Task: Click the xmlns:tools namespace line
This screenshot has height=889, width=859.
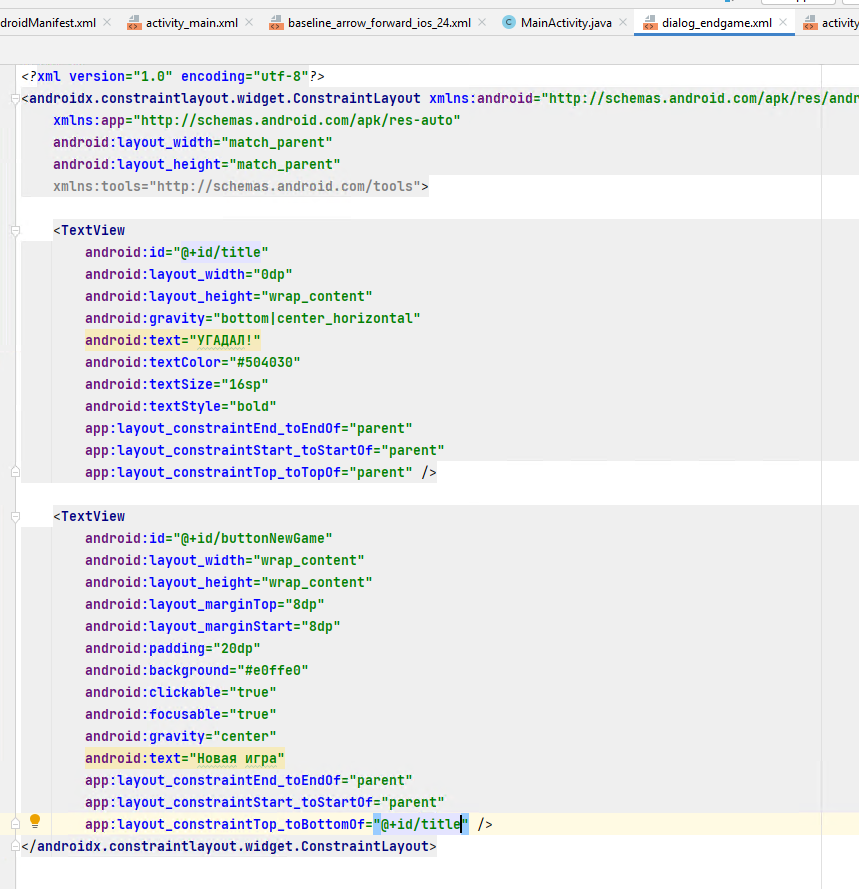Action: pos(240,187)
